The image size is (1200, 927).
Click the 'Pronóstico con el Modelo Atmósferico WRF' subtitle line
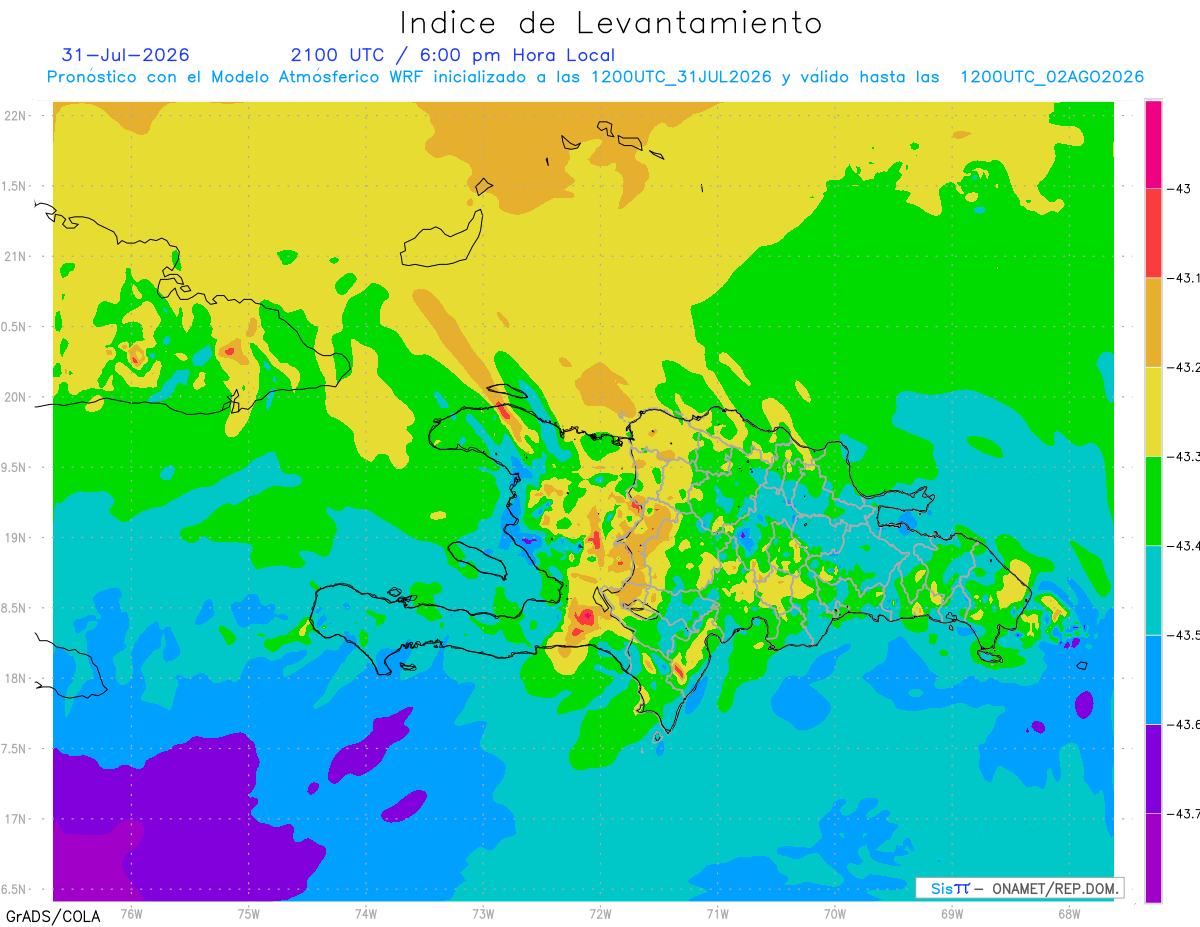click(x=595, y=77)
